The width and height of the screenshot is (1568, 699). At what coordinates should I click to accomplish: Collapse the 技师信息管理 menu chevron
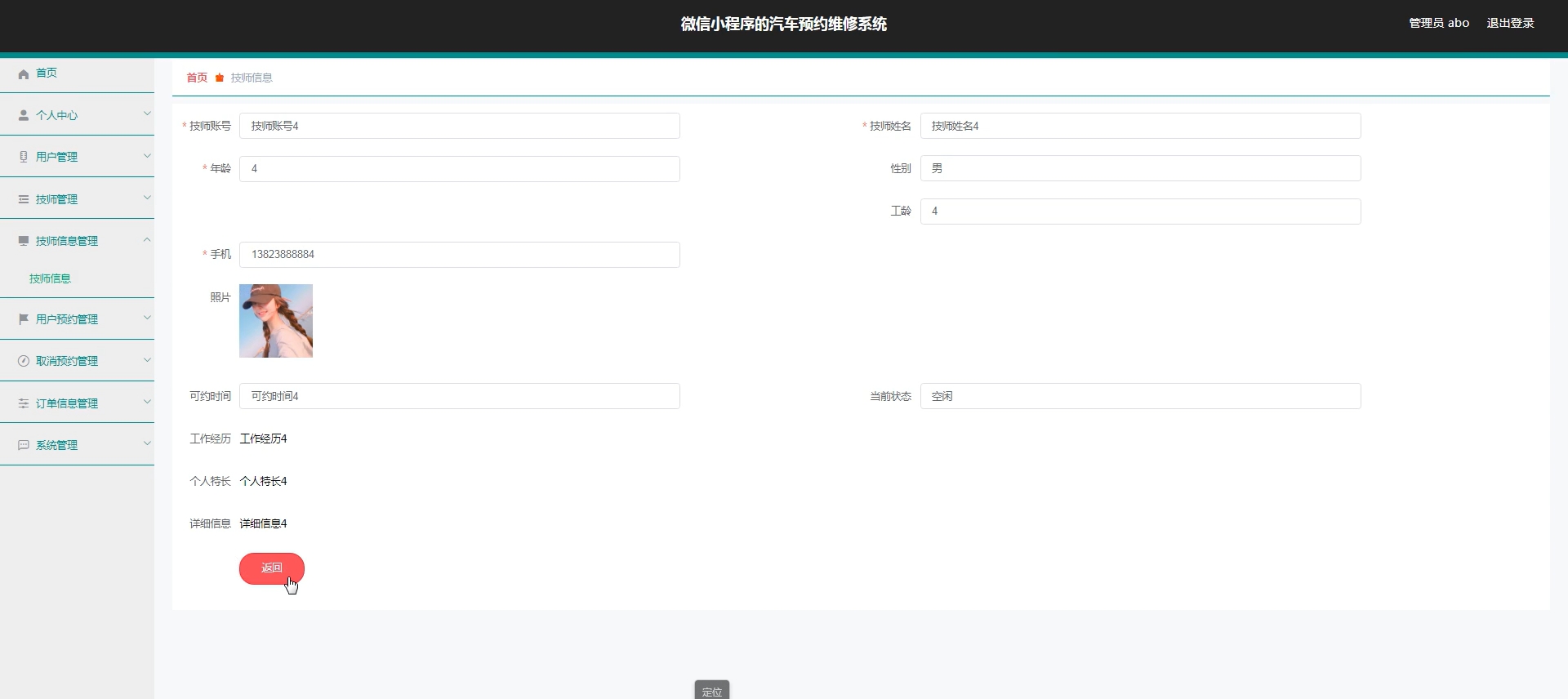(147, 239)
